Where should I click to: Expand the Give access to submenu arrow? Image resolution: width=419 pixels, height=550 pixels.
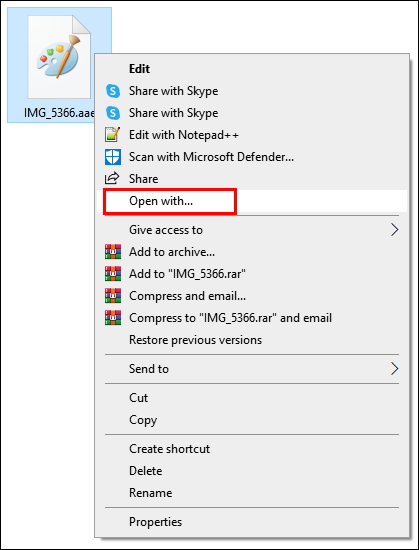(395, 230)
